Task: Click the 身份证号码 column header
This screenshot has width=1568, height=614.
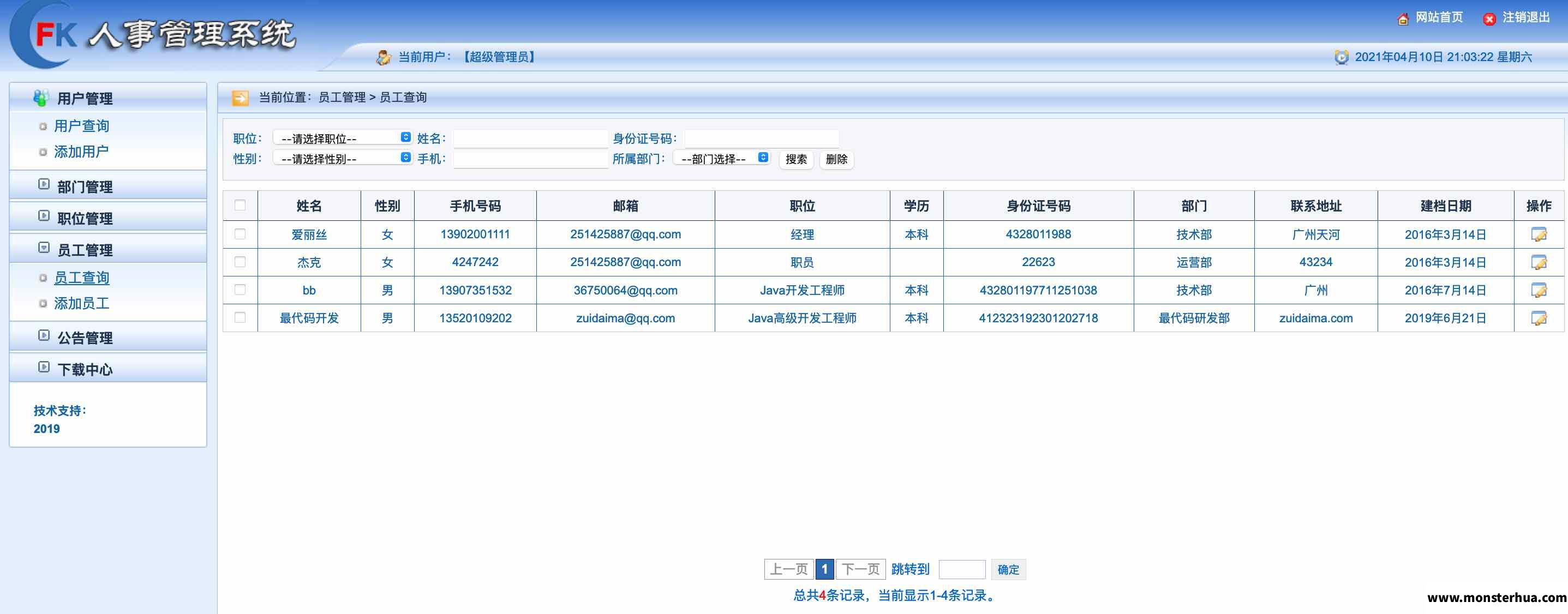Action: (1038, 206)
